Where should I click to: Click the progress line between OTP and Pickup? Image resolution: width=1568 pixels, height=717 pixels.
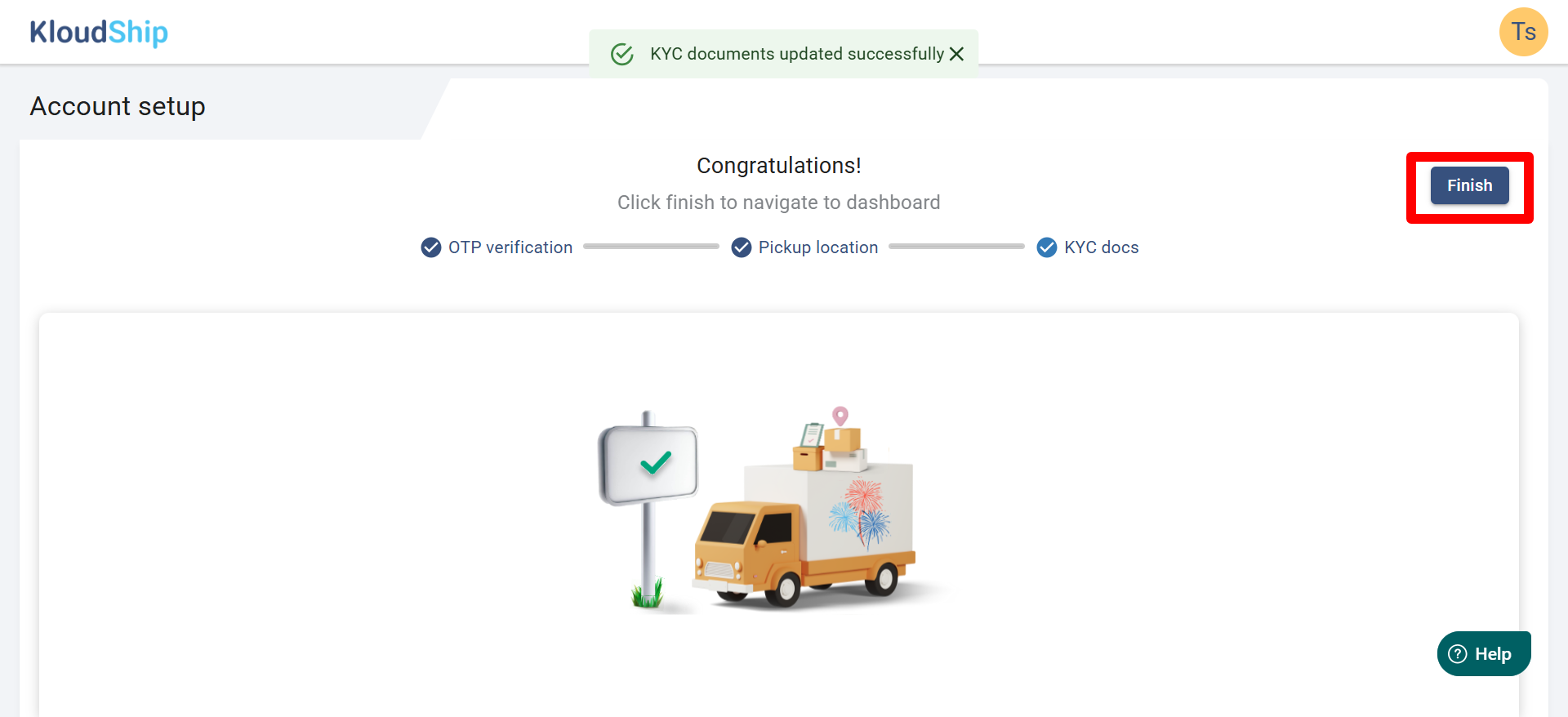pos(651,247)
